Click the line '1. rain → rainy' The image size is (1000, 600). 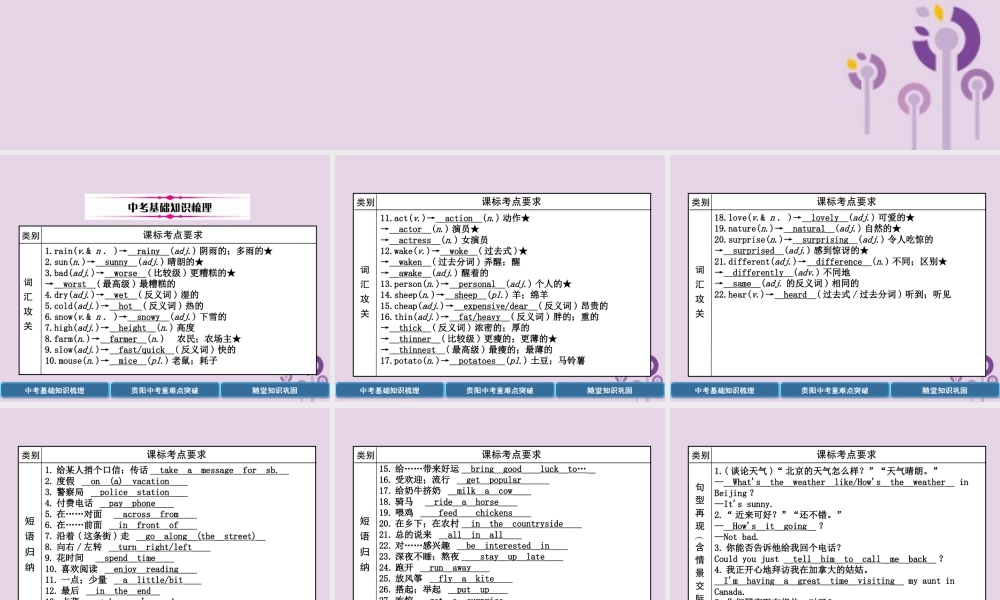[158, 251]
